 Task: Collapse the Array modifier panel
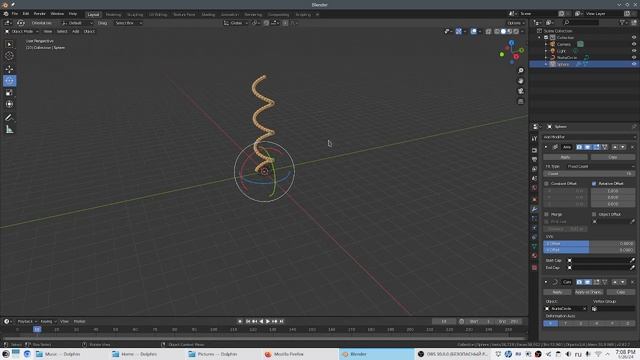(546, 147)
